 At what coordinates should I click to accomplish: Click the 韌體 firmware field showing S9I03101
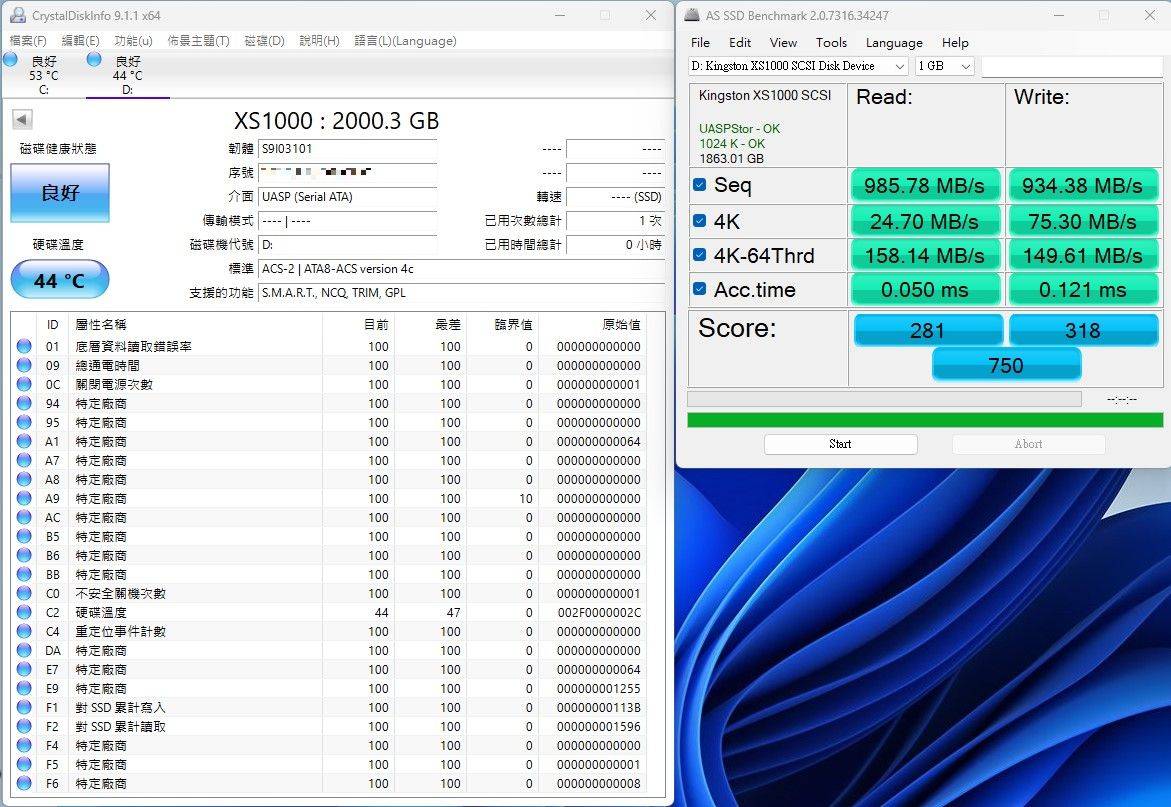[347, 148]
